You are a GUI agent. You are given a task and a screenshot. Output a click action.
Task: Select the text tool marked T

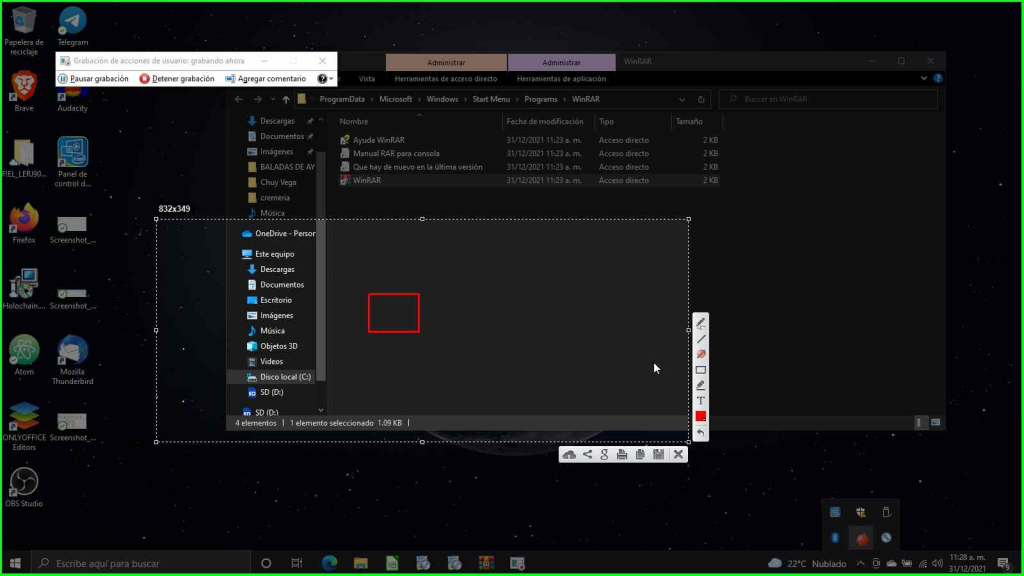[x=701, y=400]
